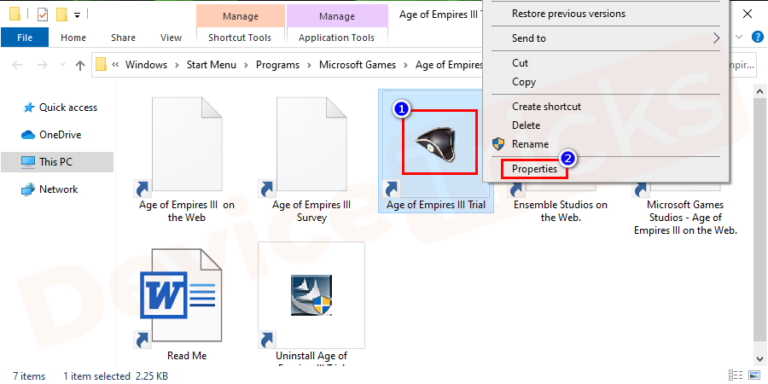Click the vertical scrollbar thumb
768x384 pixels.
[x=760, y=219]
